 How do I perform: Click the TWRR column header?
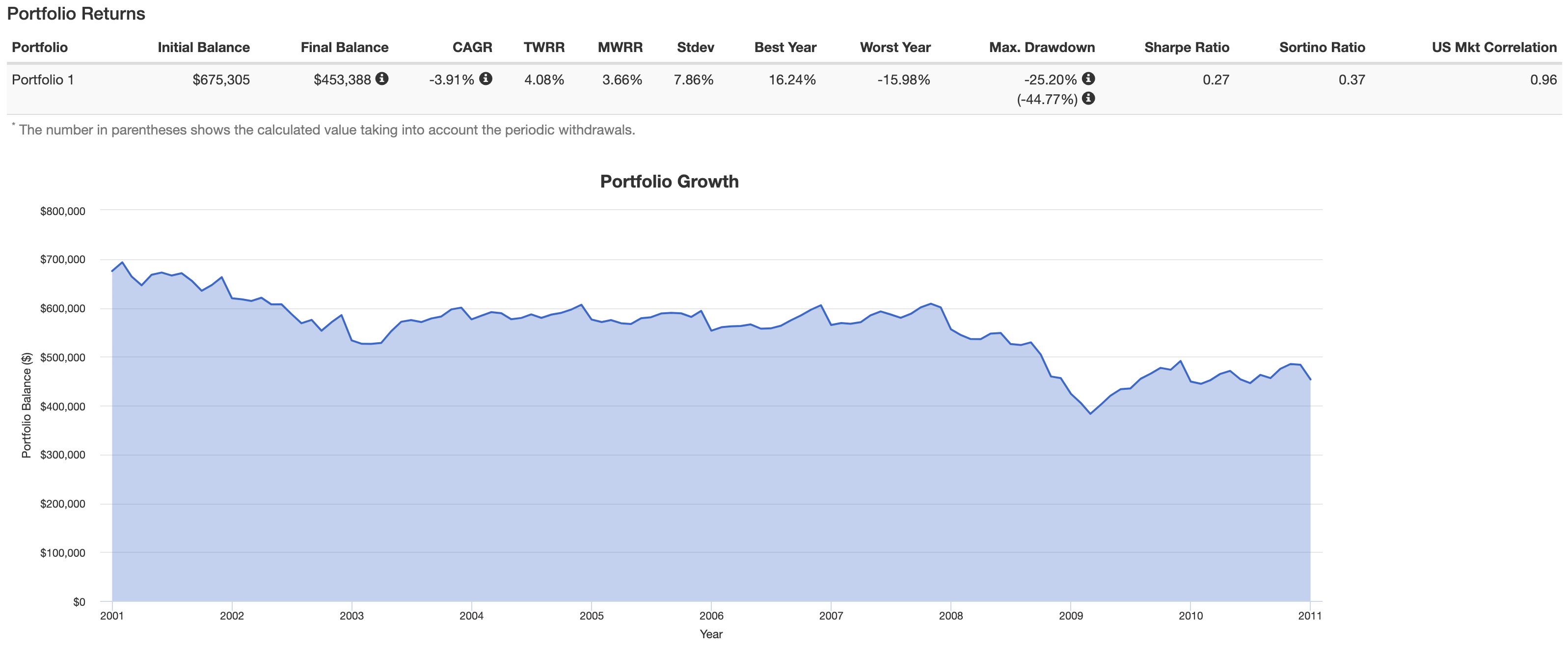[x=543, y=48]
